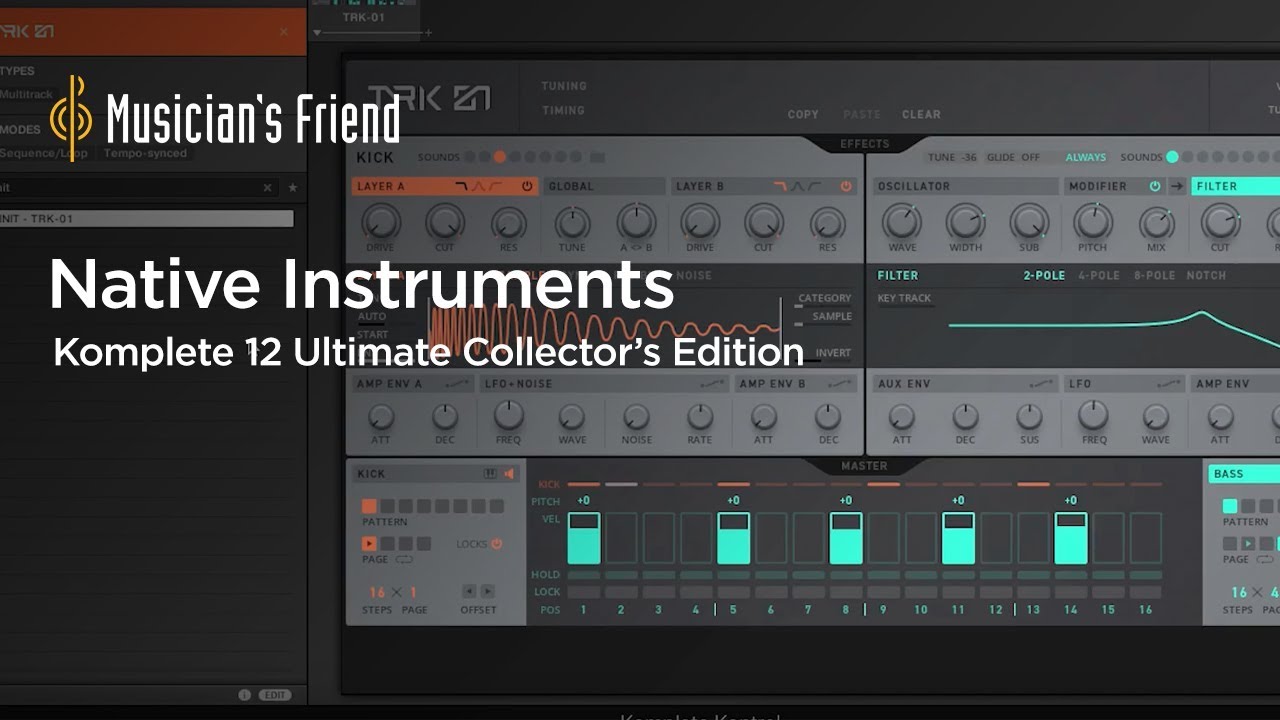Select Layer A low-pass filter shape icon
This screenshot has height=720, width=1280.
pos(462,186)
